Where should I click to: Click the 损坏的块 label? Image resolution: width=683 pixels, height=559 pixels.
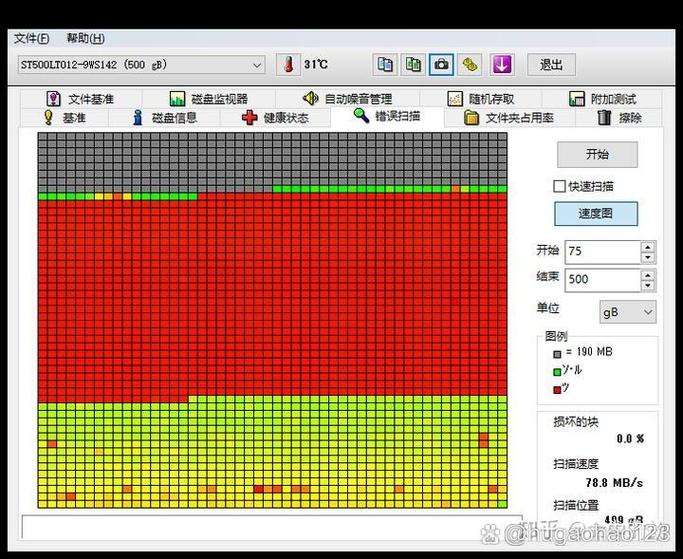pos(576,422)
